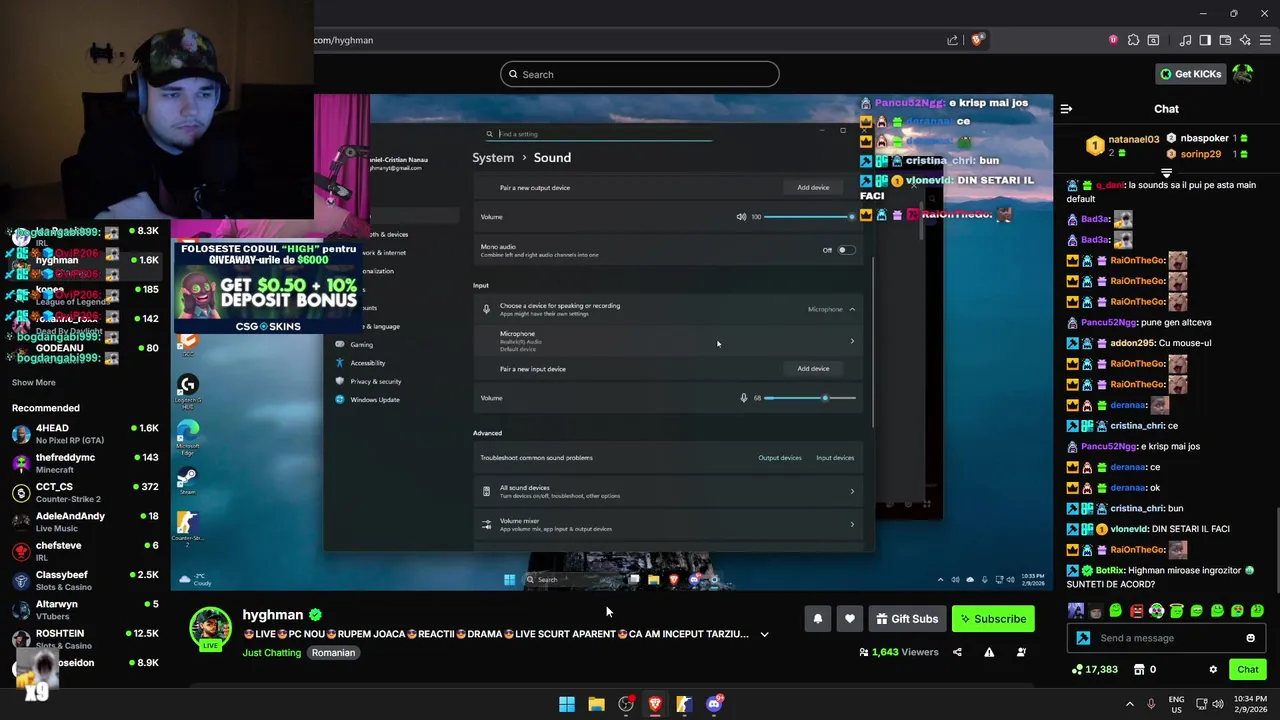Open Windows Start button on taskbar

click(x=567, y=704)
